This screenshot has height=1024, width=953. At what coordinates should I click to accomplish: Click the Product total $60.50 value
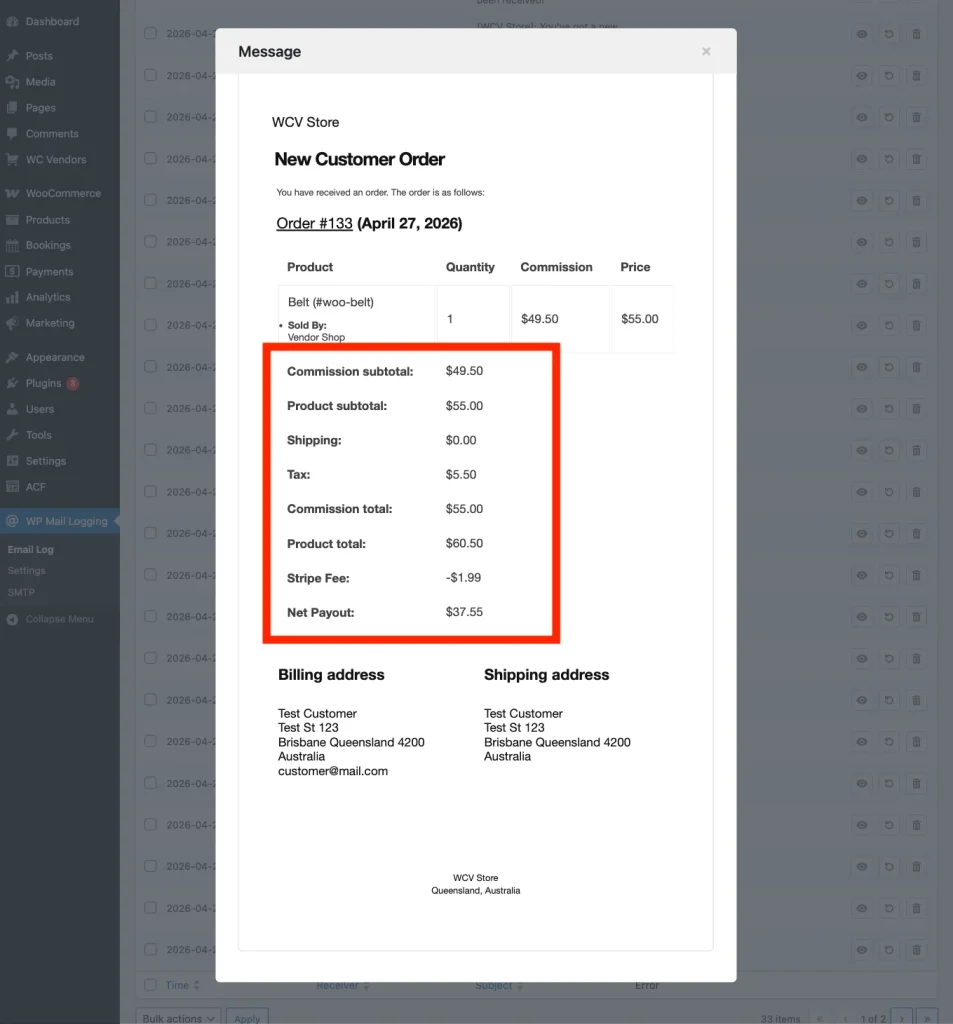click(464, 543)
